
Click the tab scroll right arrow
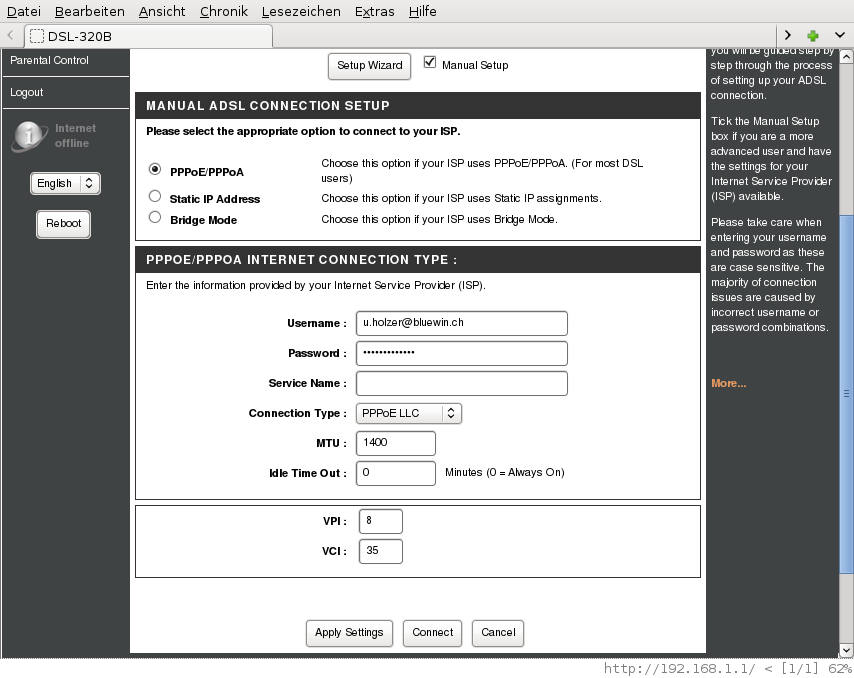(x=788, y=35)
